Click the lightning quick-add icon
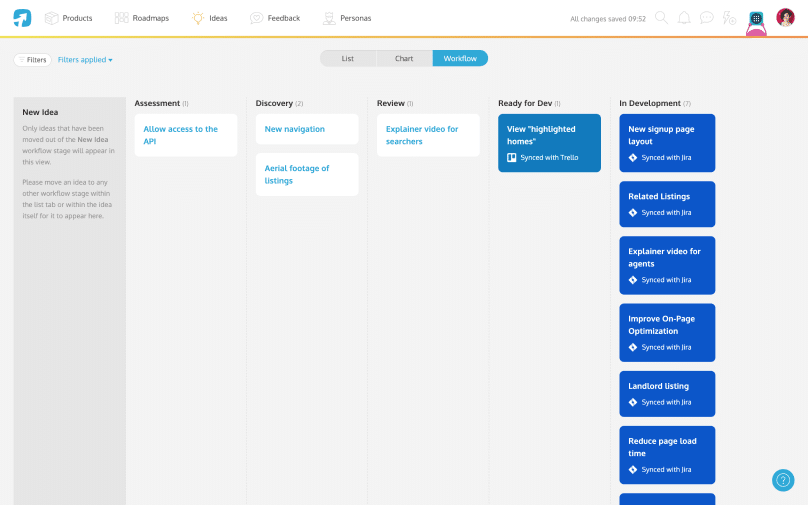Viewport: 808px width, 505px height. point(729,18)
